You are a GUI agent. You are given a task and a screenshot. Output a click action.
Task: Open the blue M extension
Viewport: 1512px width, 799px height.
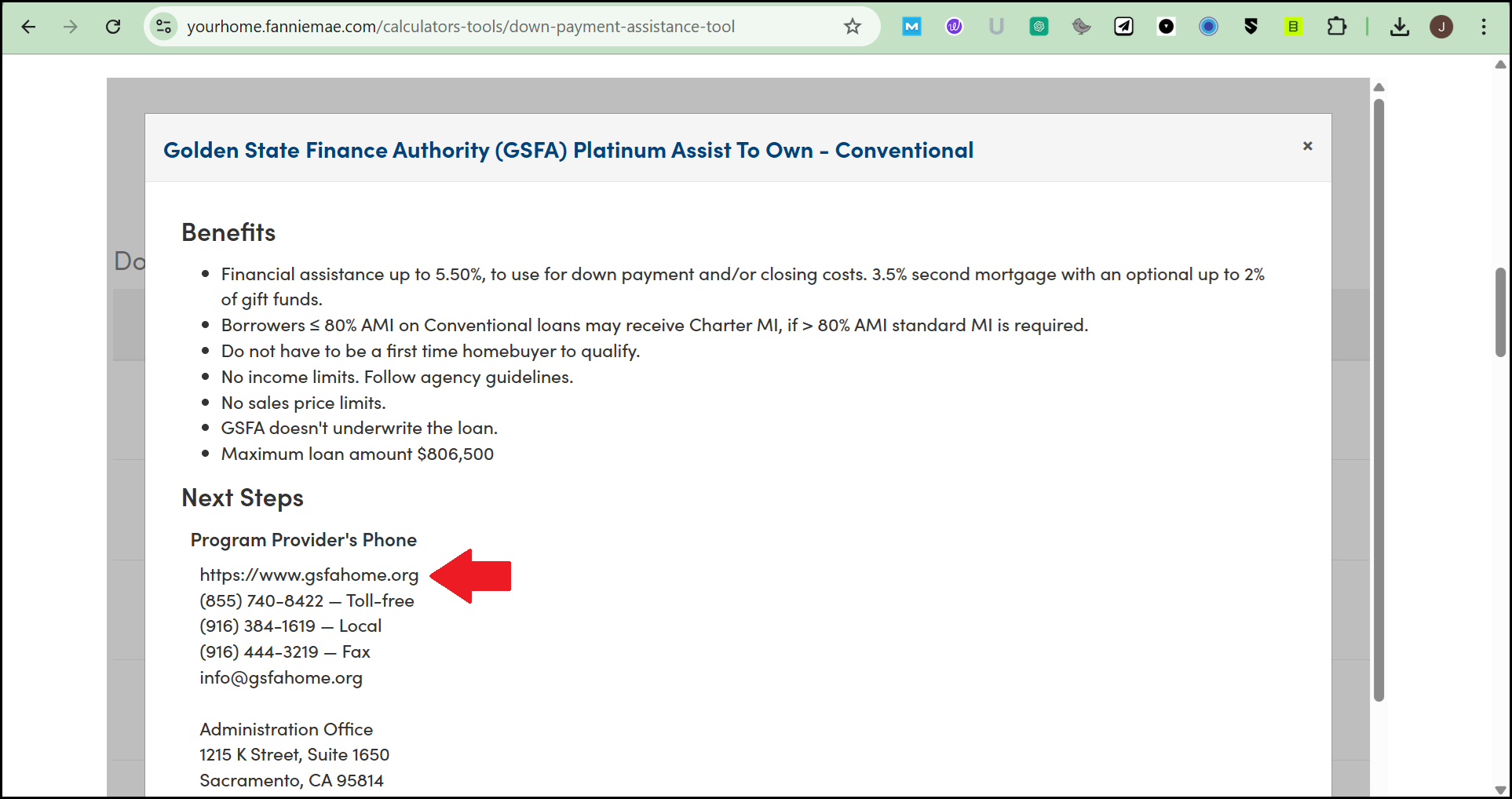(911, 27)
